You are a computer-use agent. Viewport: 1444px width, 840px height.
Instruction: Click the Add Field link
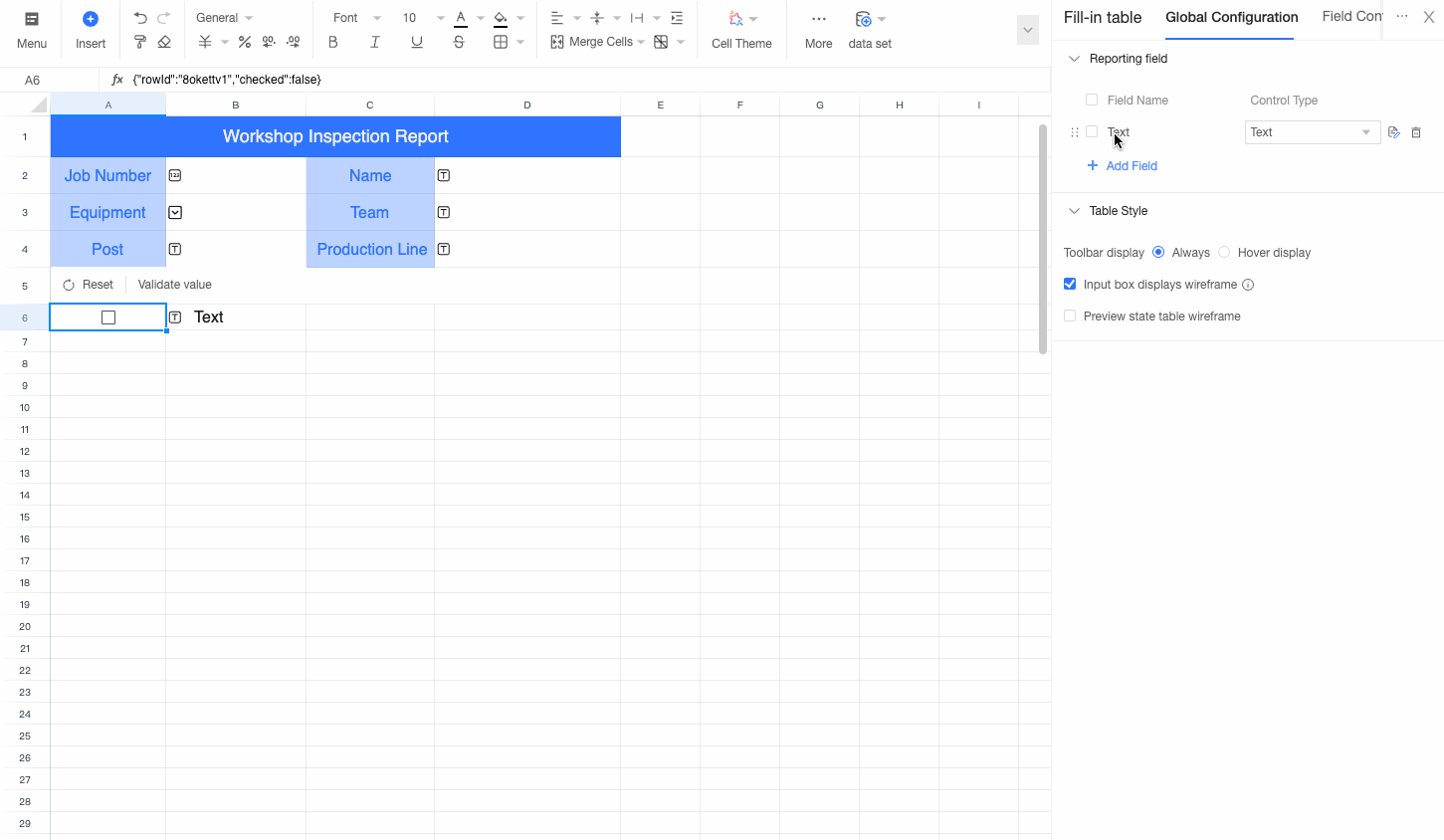1123,166
